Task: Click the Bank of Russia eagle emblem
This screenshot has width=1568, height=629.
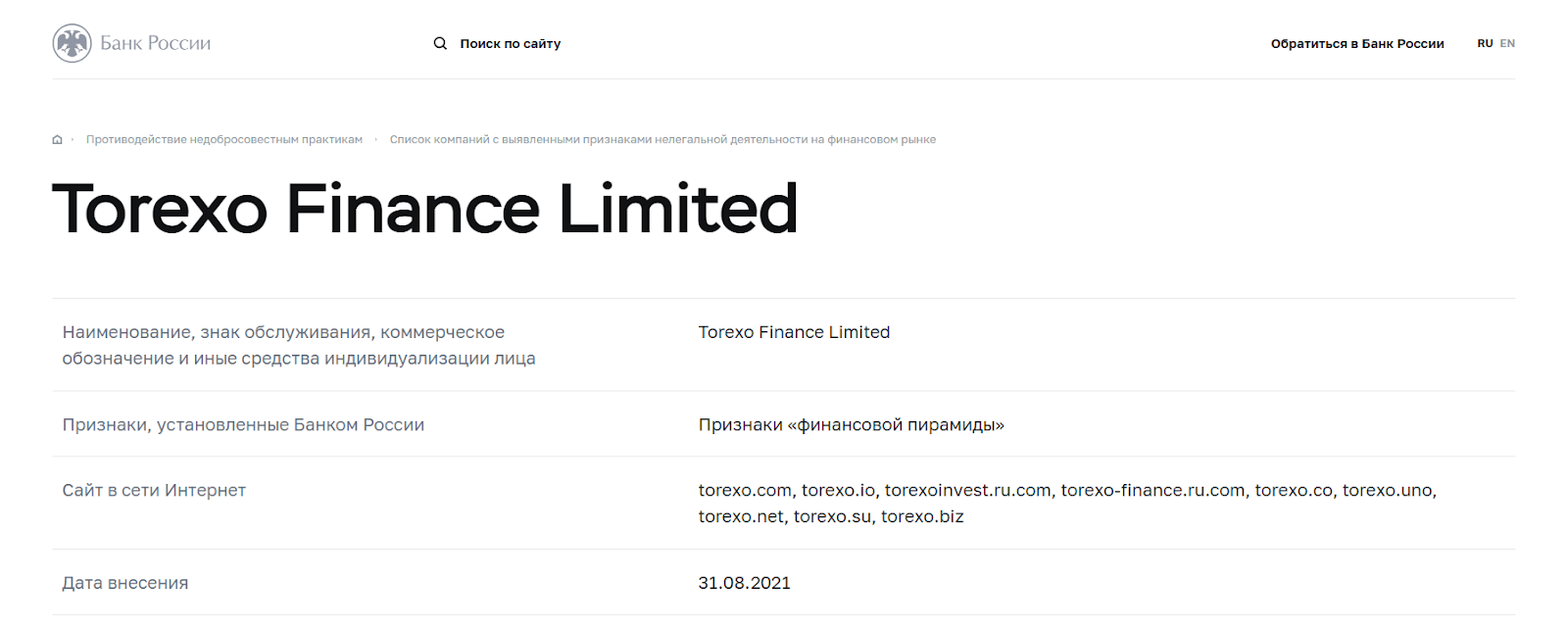Action: tap(72, 43)
